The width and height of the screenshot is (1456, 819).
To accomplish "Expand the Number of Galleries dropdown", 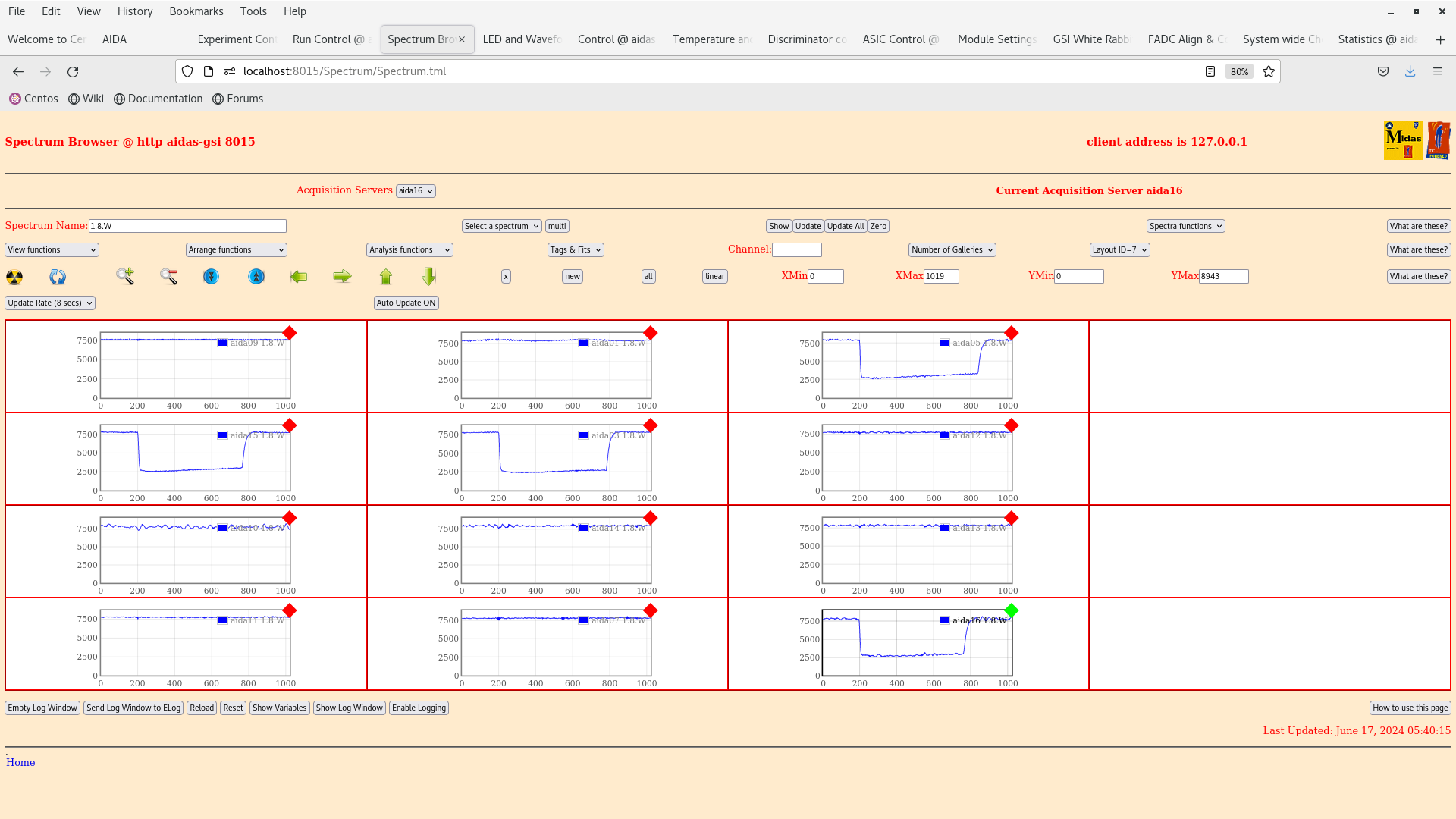I will click(952, 249).
